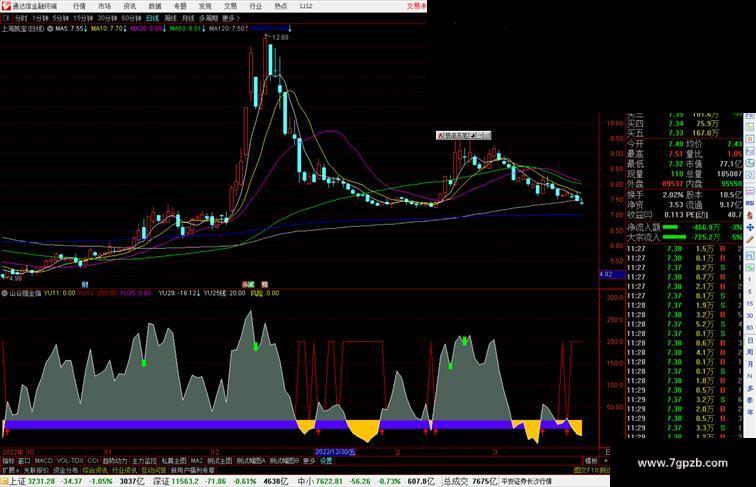Select the 日 shortcut in right toolbar
The image size is (756, 487).
(x=750, y=340)
